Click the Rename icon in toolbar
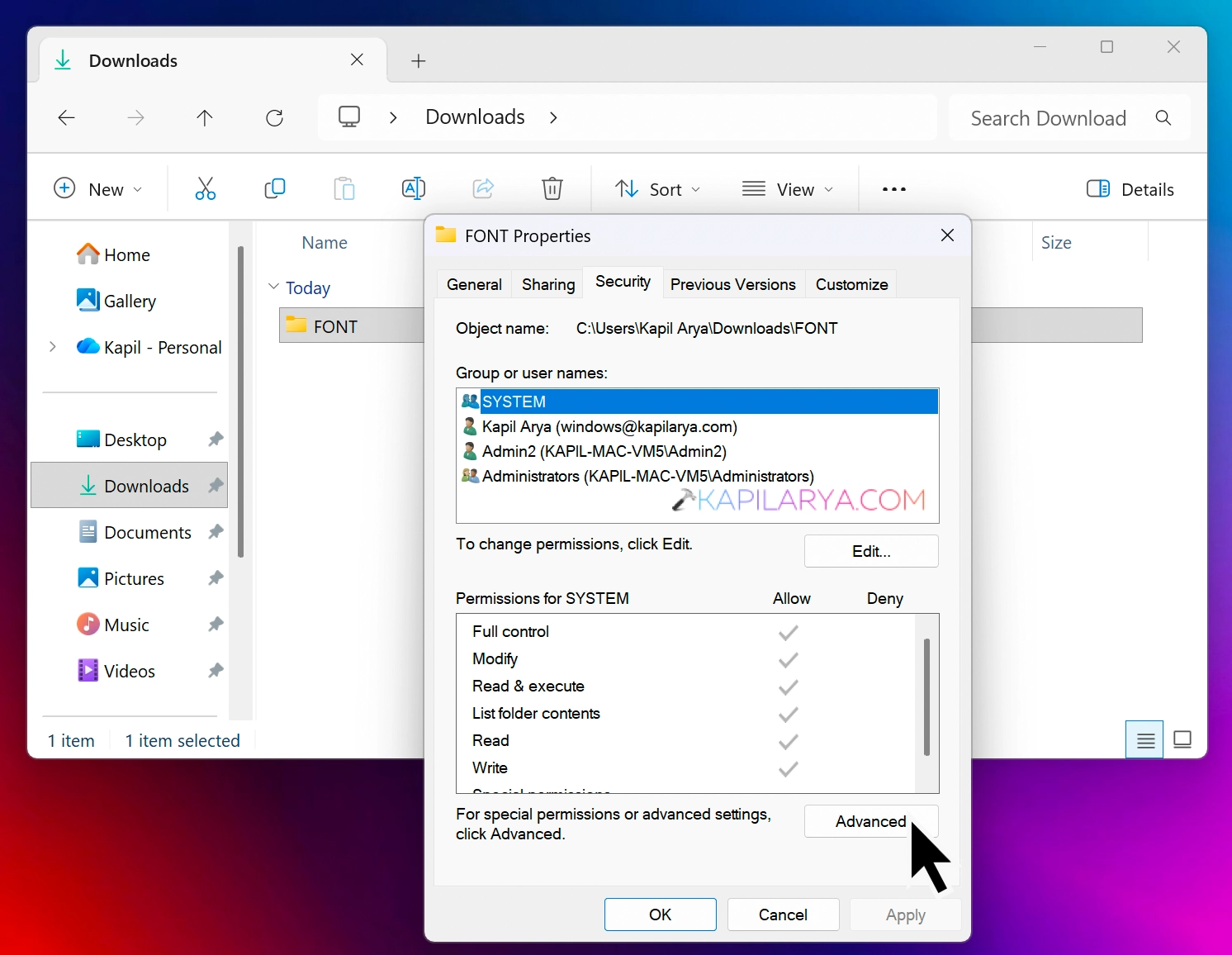This screenshot has height=955, width=1232. pyautogui.click(x=414, y=189)
